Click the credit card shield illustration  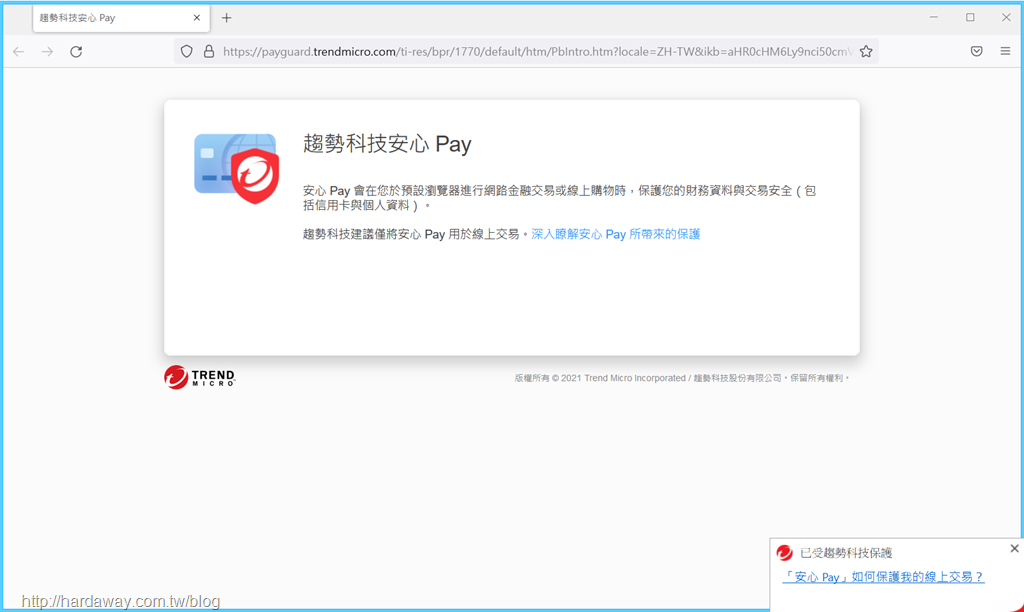coord(236,168)
